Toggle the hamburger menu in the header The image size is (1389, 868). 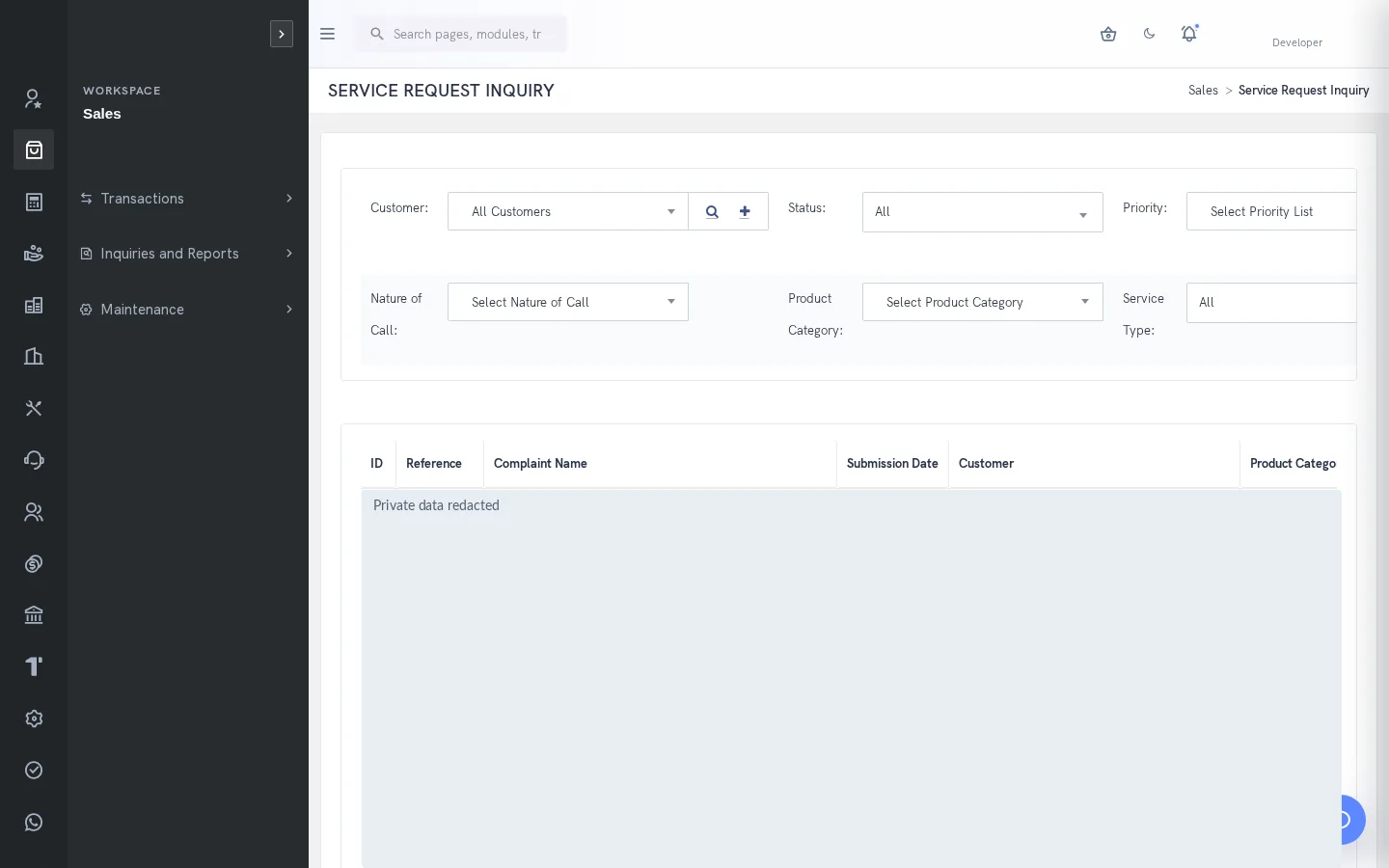[327, 34]
